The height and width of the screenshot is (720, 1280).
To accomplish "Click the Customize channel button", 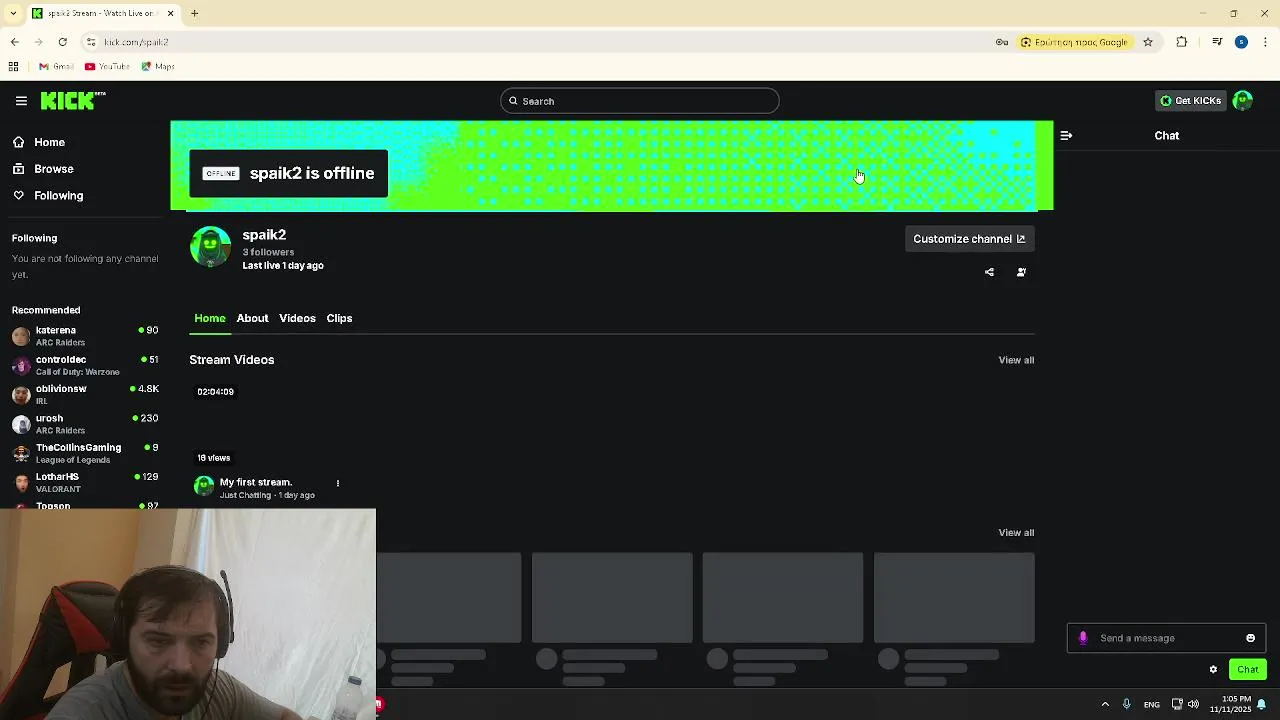I will [x=969, y=239].
